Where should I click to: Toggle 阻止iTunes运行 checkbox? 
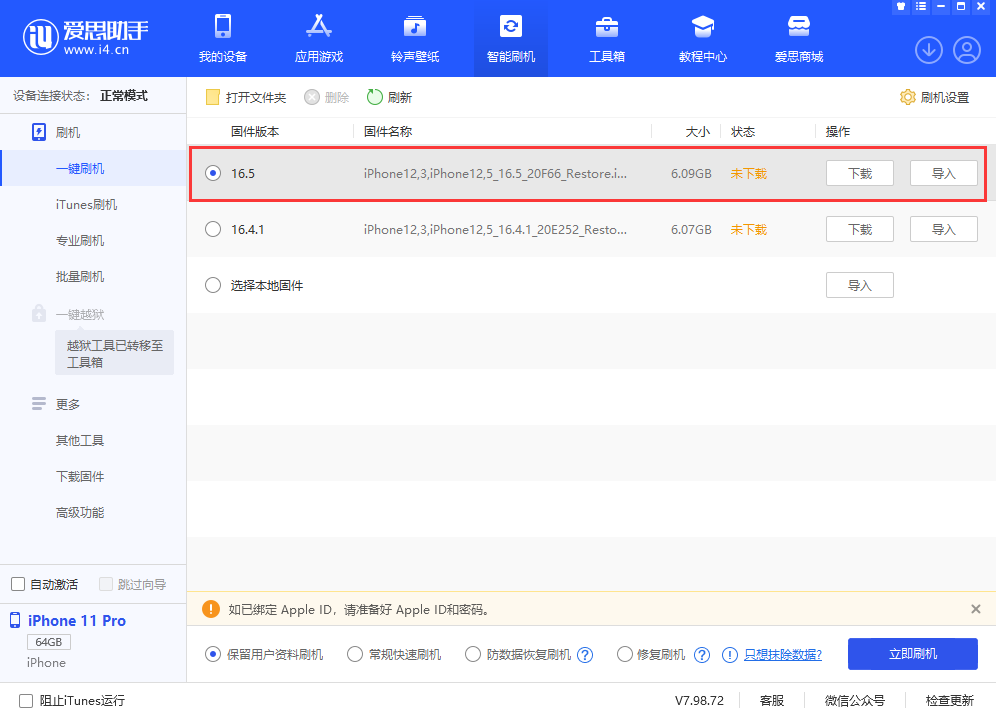[25, 701]
